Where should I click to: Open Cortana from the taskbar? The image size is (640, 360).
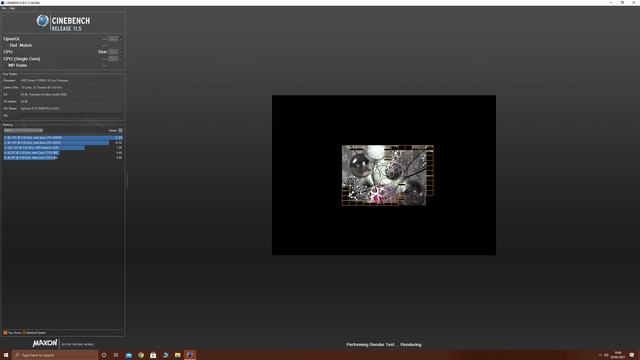coord(104,355)
